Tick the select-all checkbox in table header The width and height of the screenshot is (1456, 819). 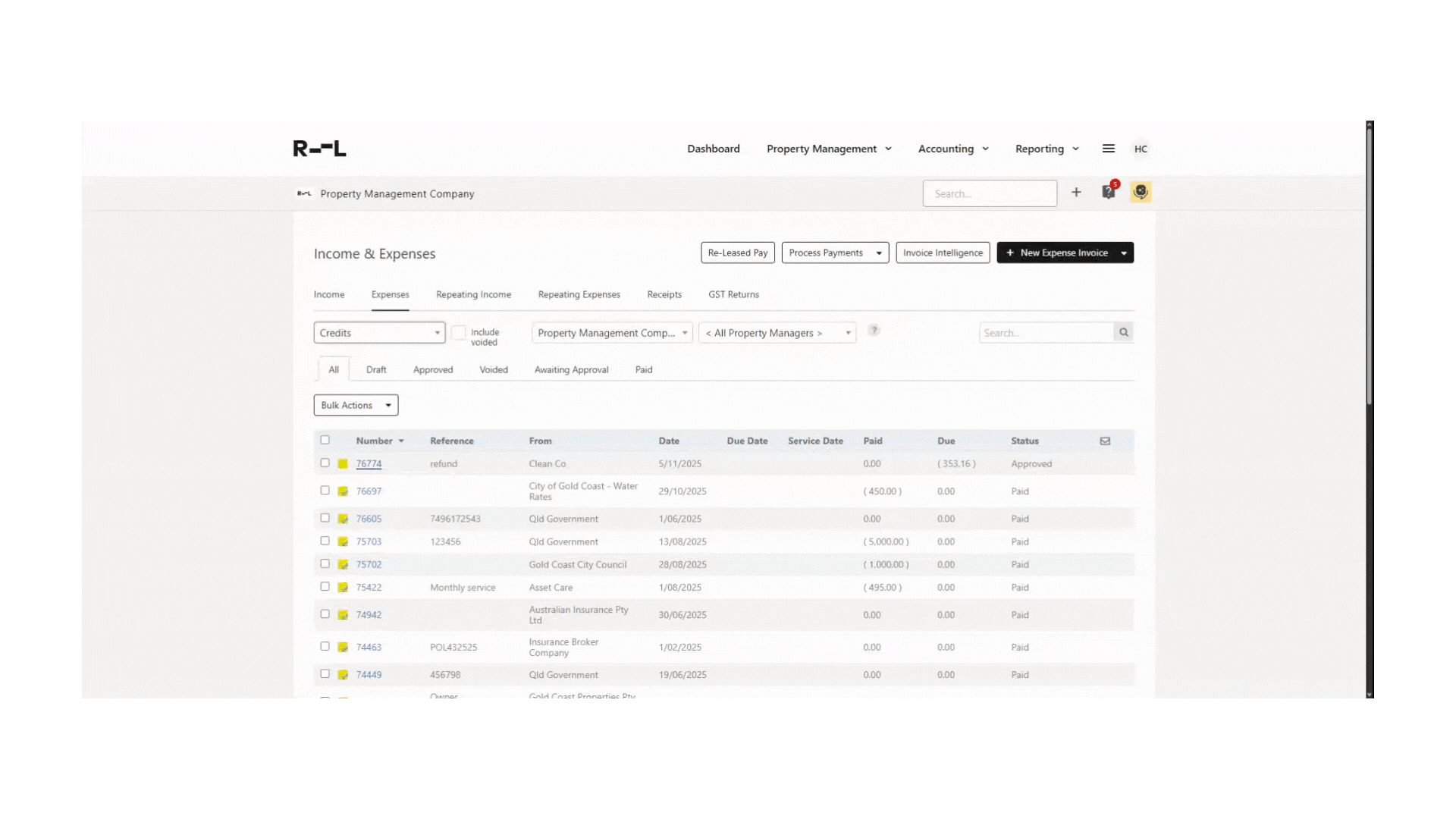(x=325, y=440)
